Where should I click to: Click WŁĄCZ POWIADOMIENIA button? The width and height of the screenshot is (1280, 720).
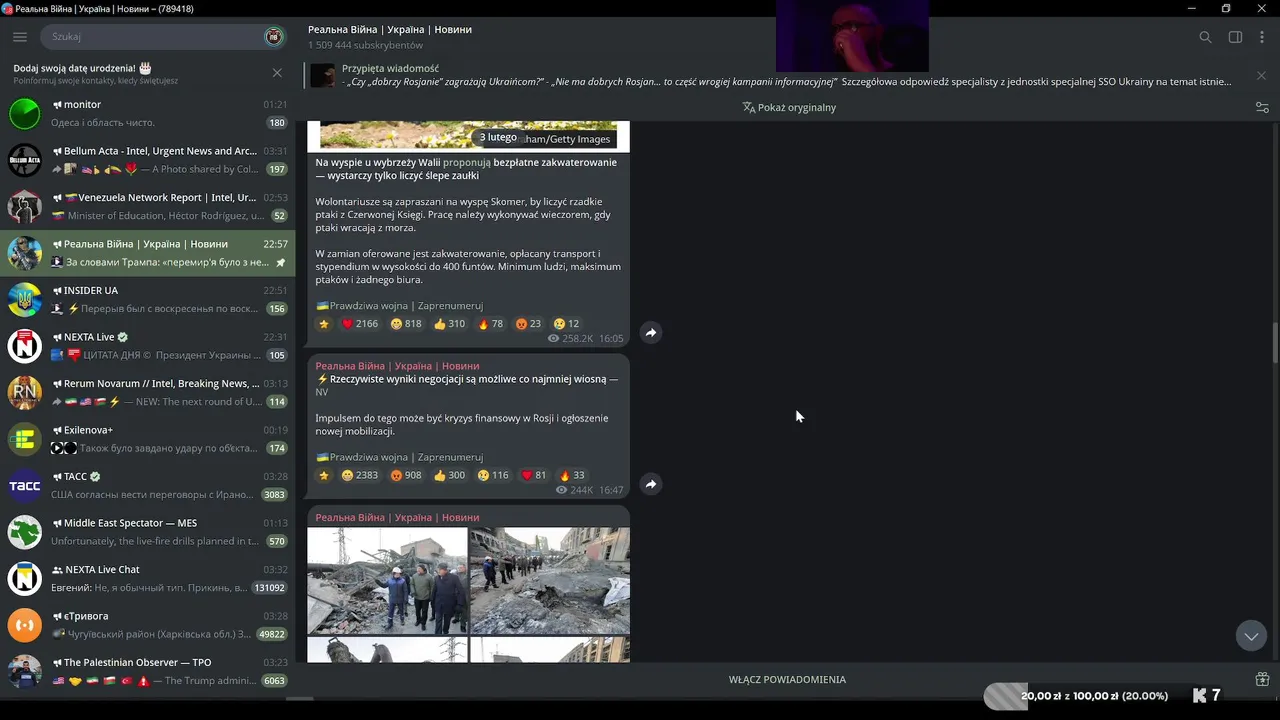coord(787,680)
